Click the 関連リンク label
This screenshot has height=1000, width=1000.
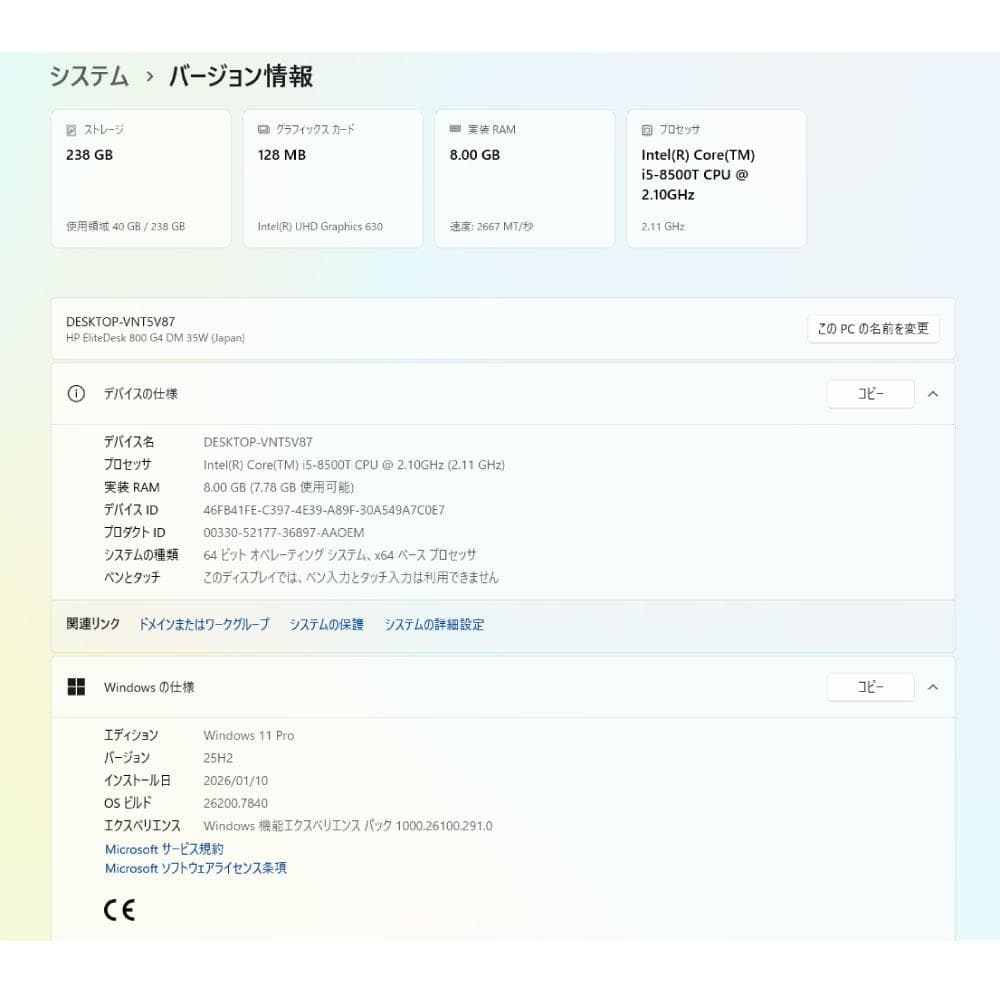93,624
